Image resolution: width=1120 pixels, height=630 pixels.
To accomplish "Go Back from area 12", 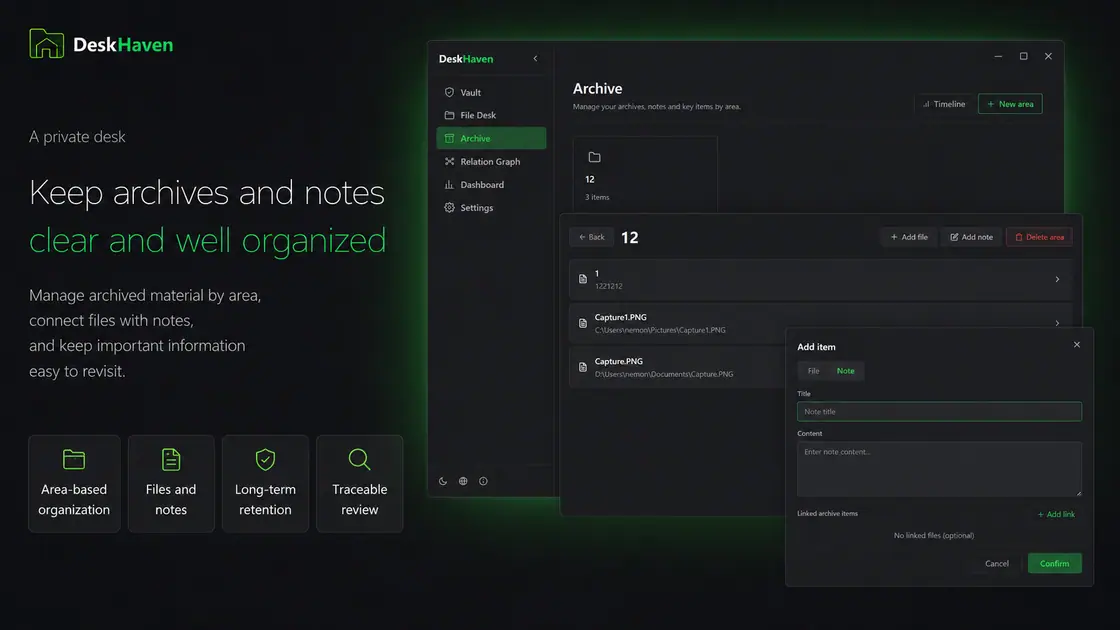I will pos(591,237).
